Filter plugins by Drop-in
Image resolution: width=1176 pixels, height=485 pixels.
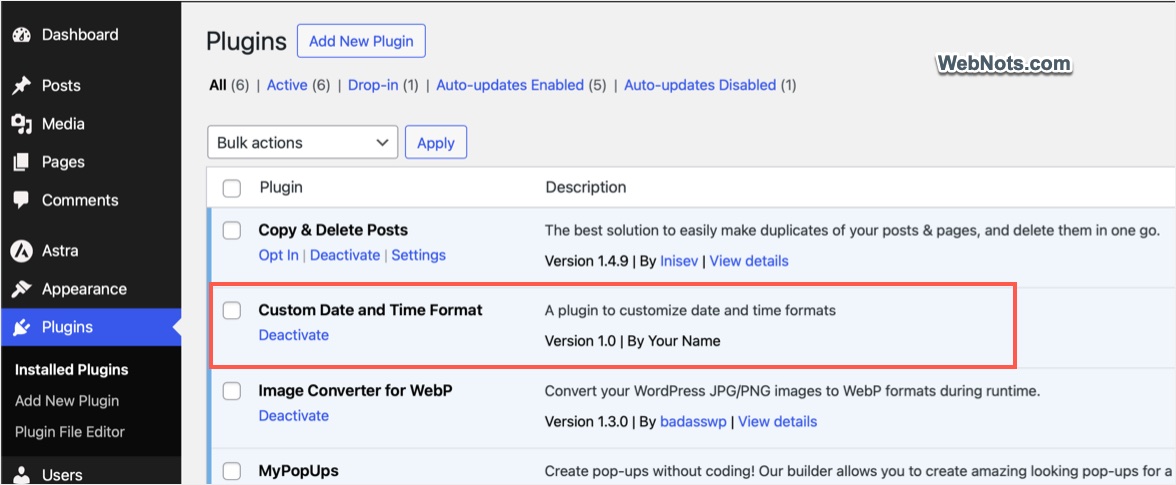373,85
